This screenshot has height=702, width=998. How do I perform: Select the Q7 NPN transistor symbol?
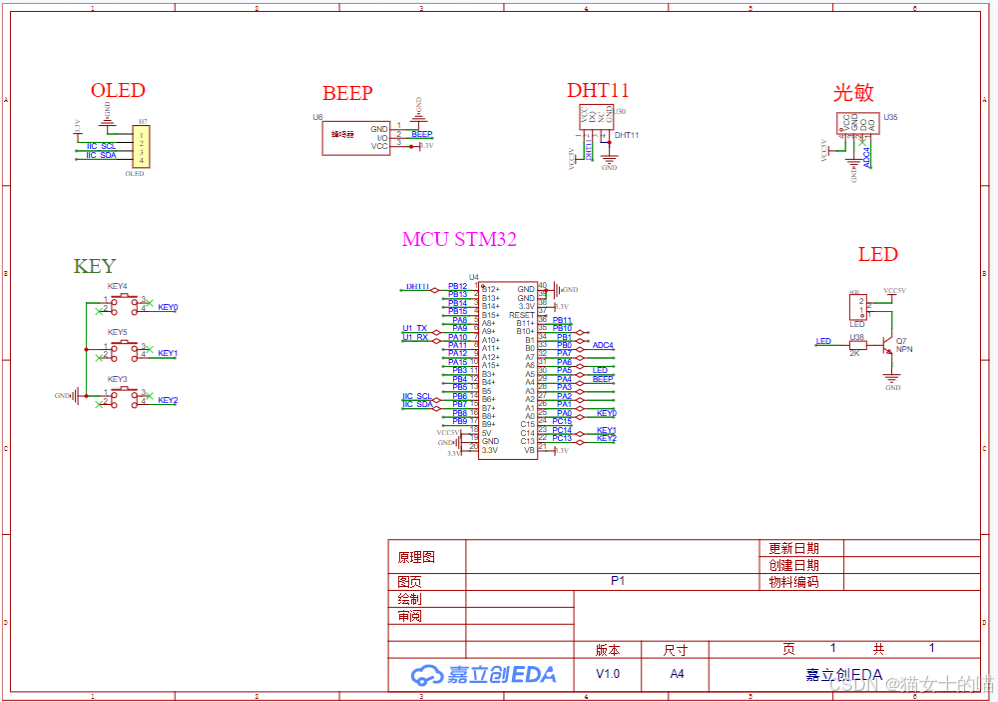tap(889, 346)
